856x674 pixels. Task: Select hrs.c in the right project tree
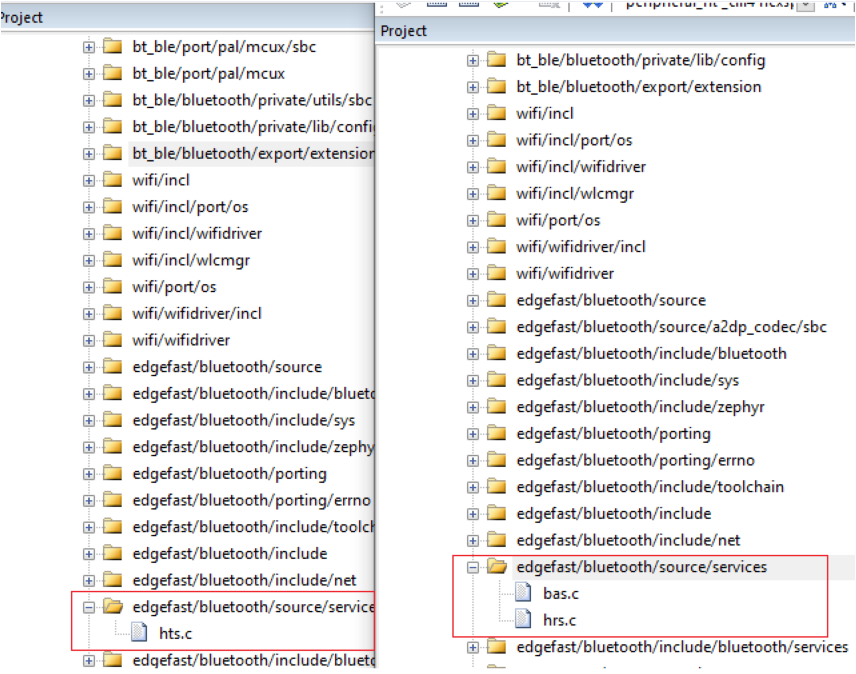[x=560, y=620]
